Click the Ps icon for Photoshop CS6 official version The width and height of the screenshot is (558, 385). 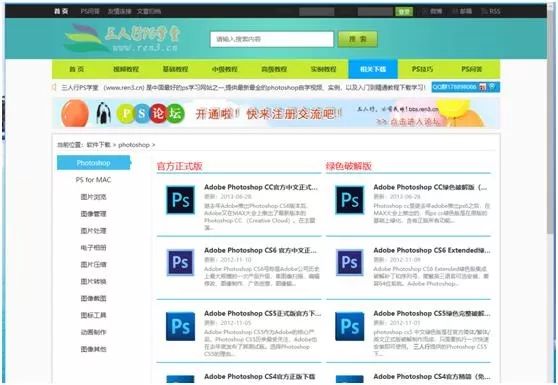coord(180,263)
